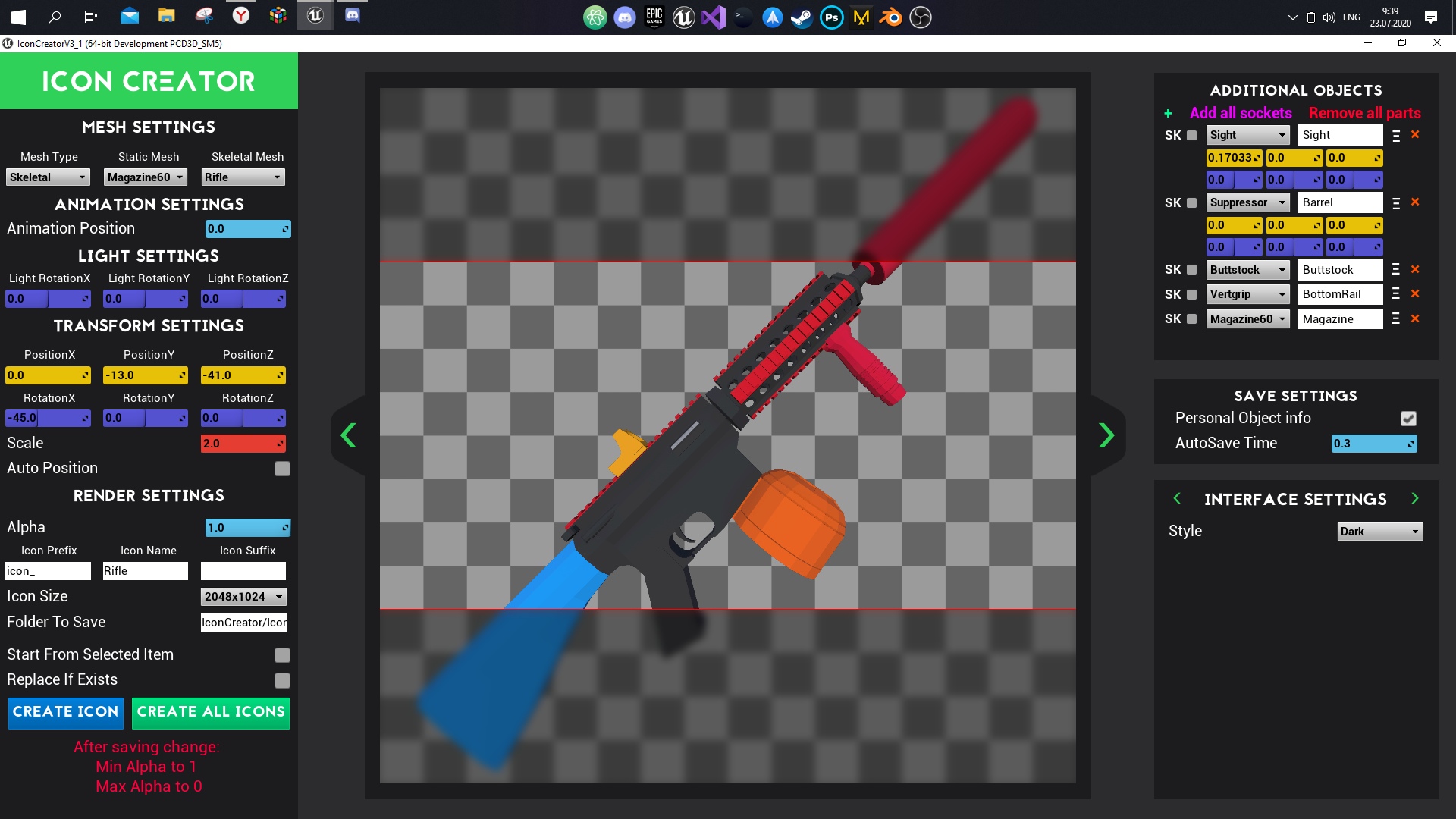Viewport: 1456px width, 819px height.
Task: Toggle Personal Object Info checkbox
Action: click(x=1410, y=418)
